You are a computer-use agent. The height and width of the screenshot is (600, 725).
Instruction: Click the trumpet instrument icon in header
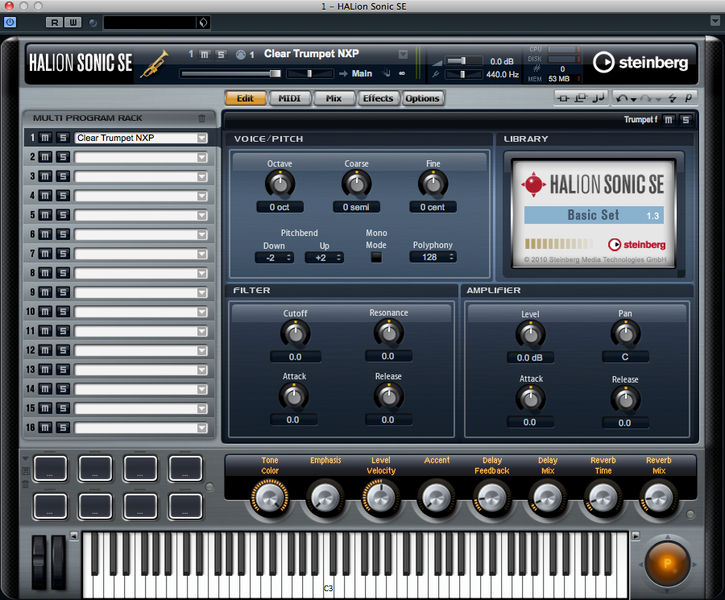coord(155,63)
